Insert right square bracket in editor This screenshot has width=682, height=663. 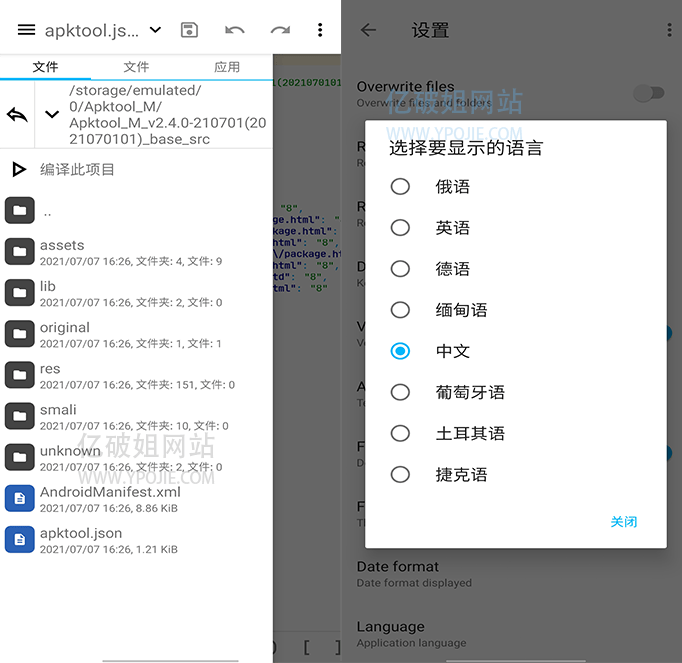(x=338, y=647)
